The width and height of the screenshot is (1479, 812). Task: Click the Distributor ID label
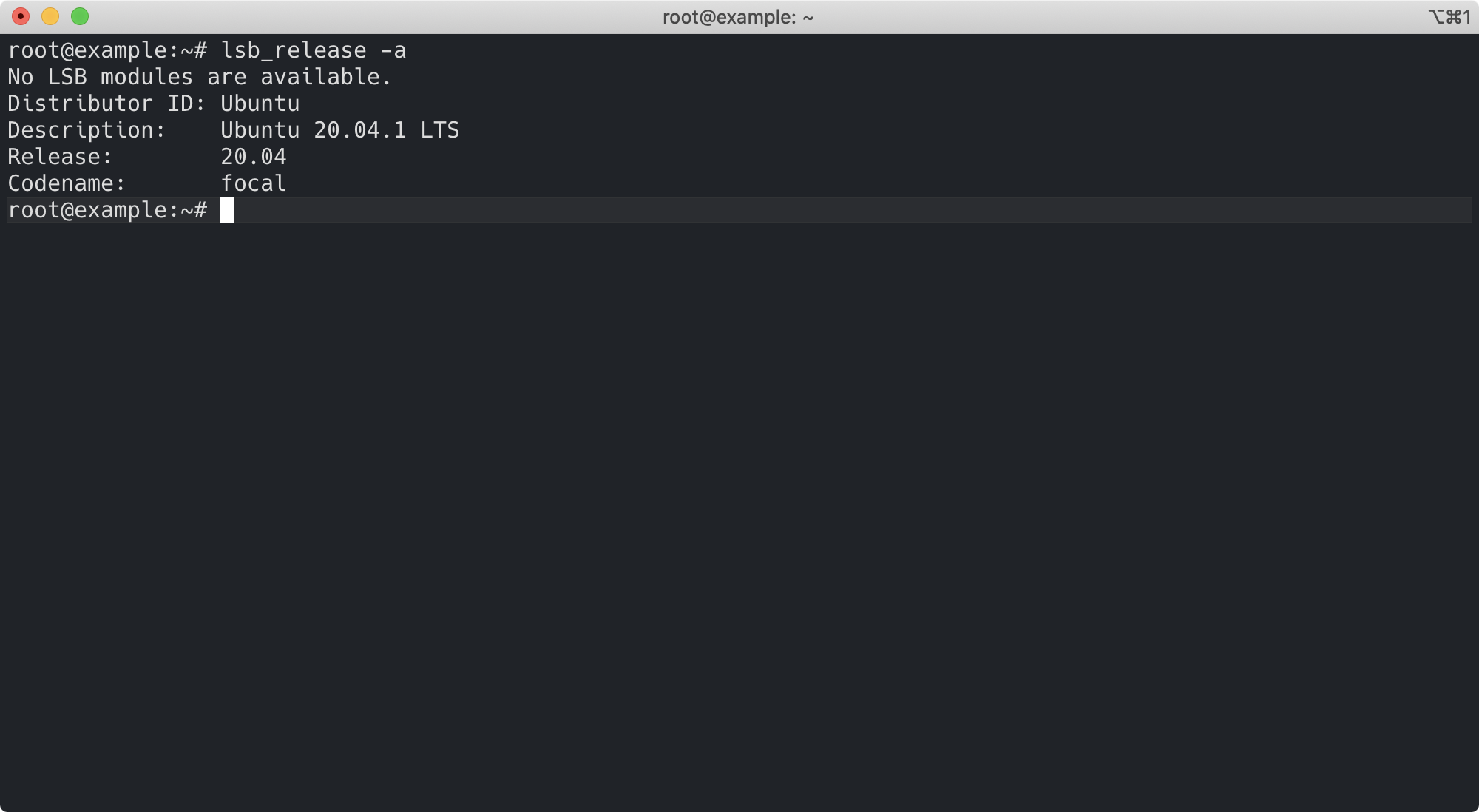(x=106, y=104)
